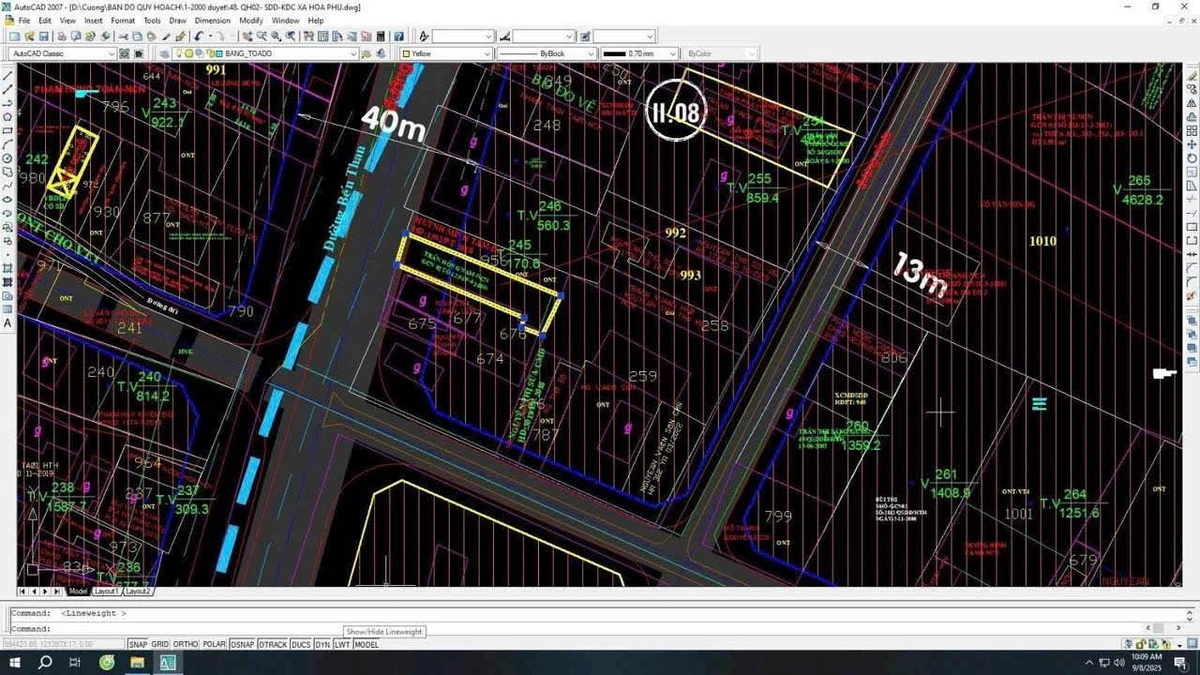Select the Zoom Window tool
The width and height of the screenshot is (1200, 675).
point(276,36)
